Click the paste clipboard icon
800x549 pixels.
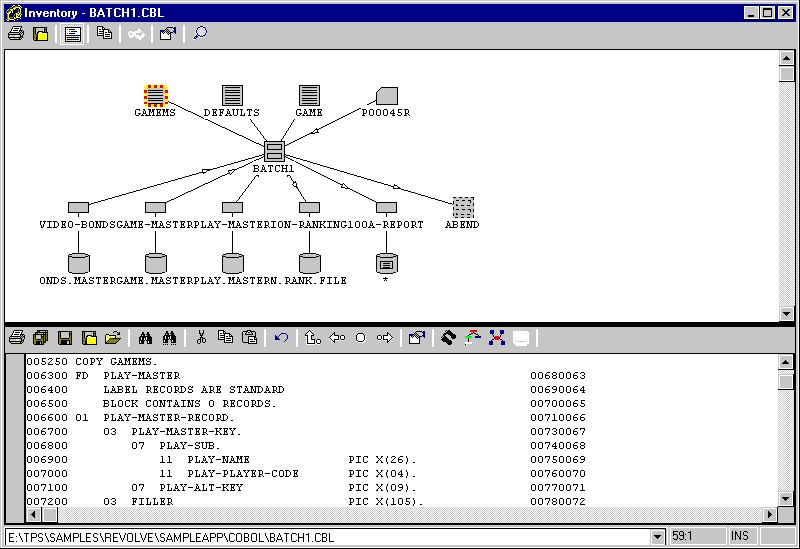coord(249,338)
